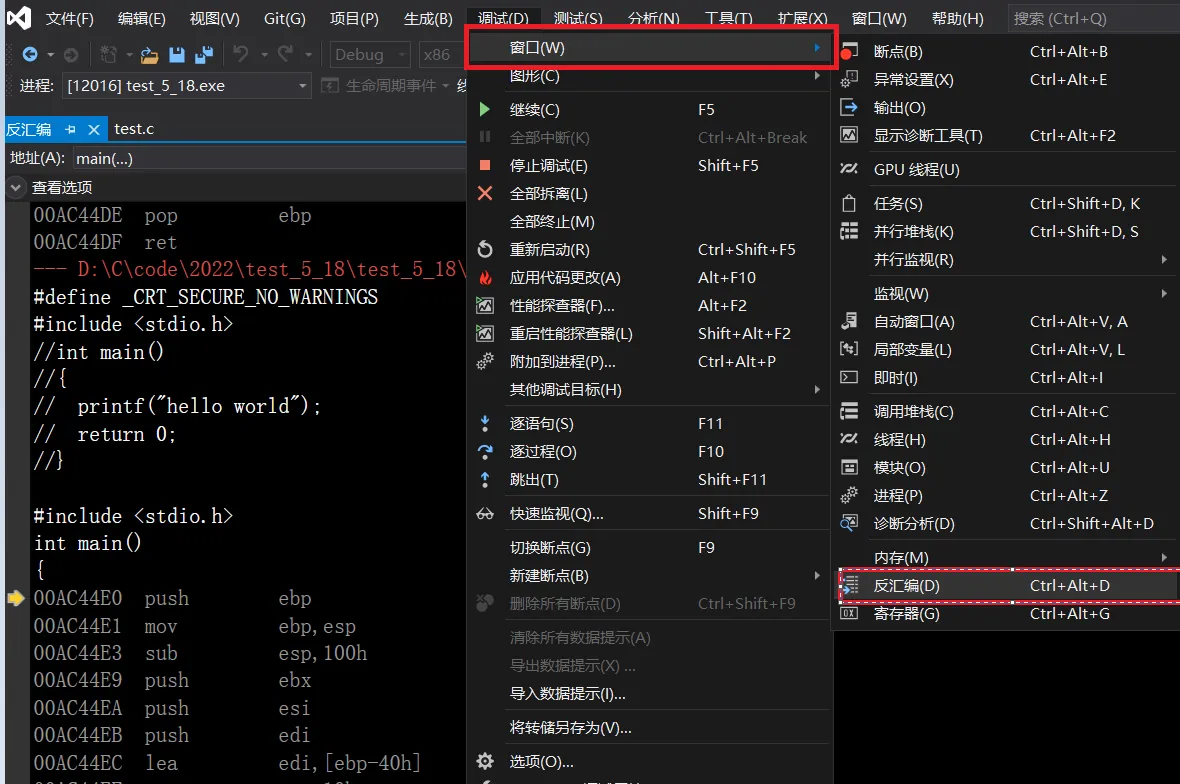Image resolution: width=1180 pixels, height=784 pixels.
Task: Click 跳出(T) step out entry
Action: pyautogui.click(x=648, y=479)
